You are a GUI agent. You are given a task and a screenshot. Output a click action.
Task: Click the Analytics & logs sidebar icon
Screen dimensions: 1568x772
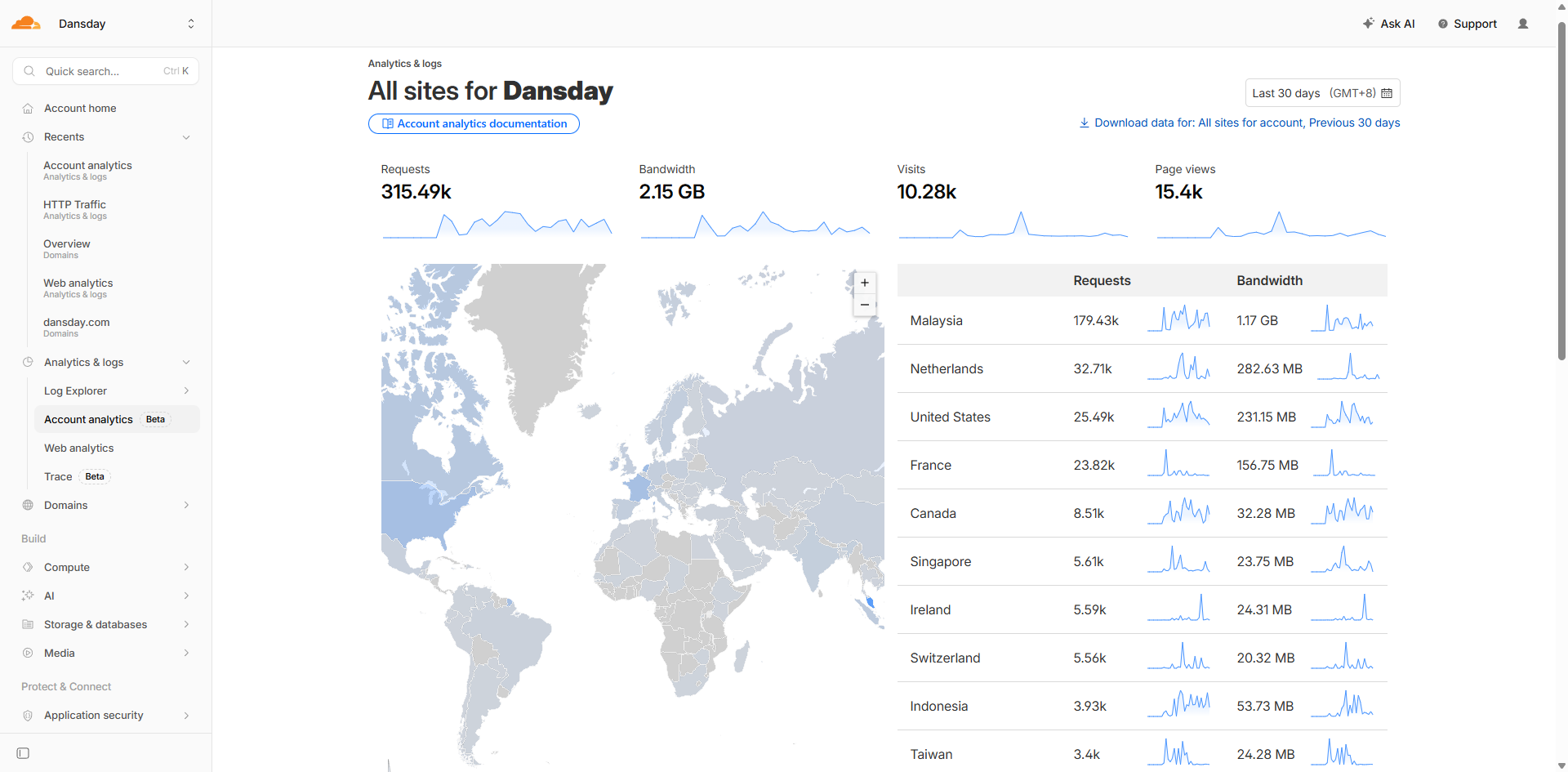point(28,362)
